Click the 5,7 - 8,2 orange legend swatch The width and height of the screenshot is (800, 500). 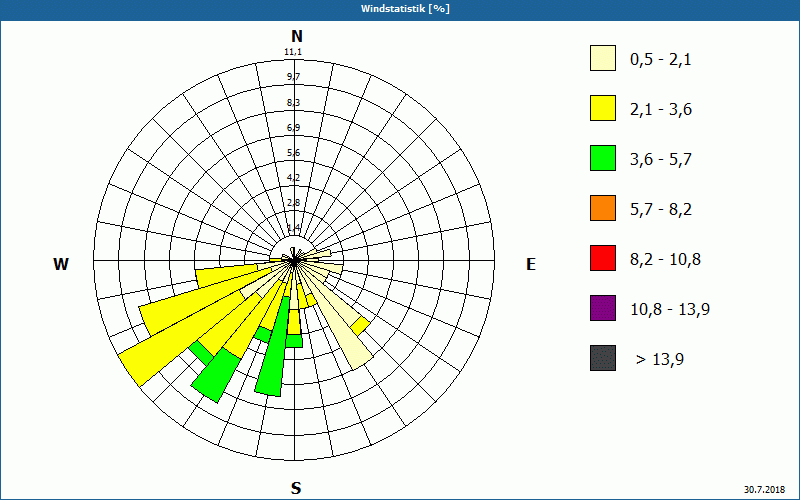coord(603,208)
